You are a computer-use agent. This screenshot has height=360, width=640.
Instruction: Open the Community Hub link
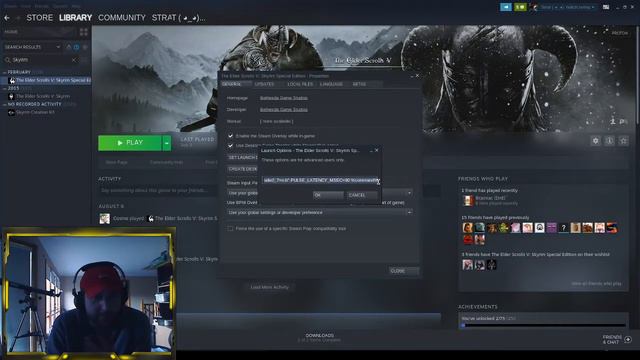click(167, 162)
